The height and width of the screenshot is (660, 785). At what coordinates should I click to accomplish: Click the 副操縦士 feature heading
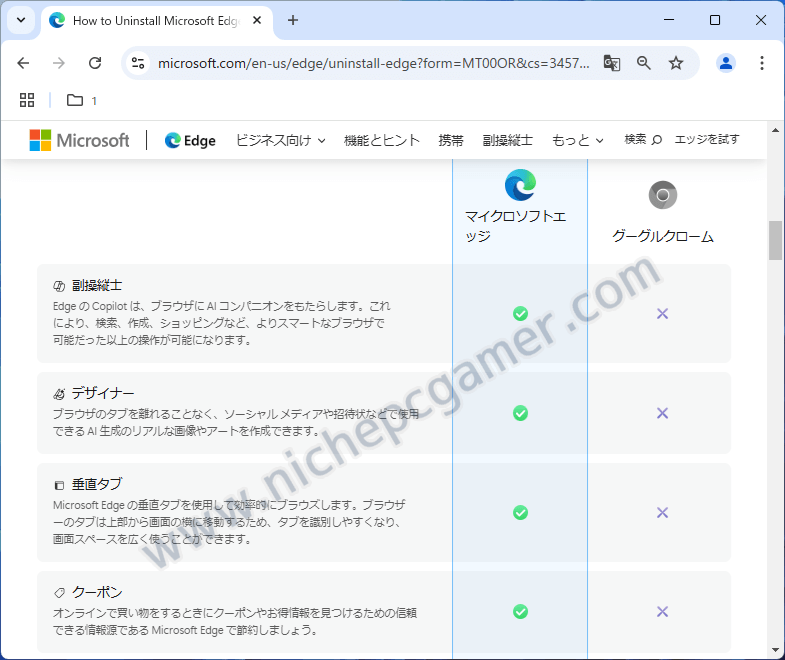point(97,285)
